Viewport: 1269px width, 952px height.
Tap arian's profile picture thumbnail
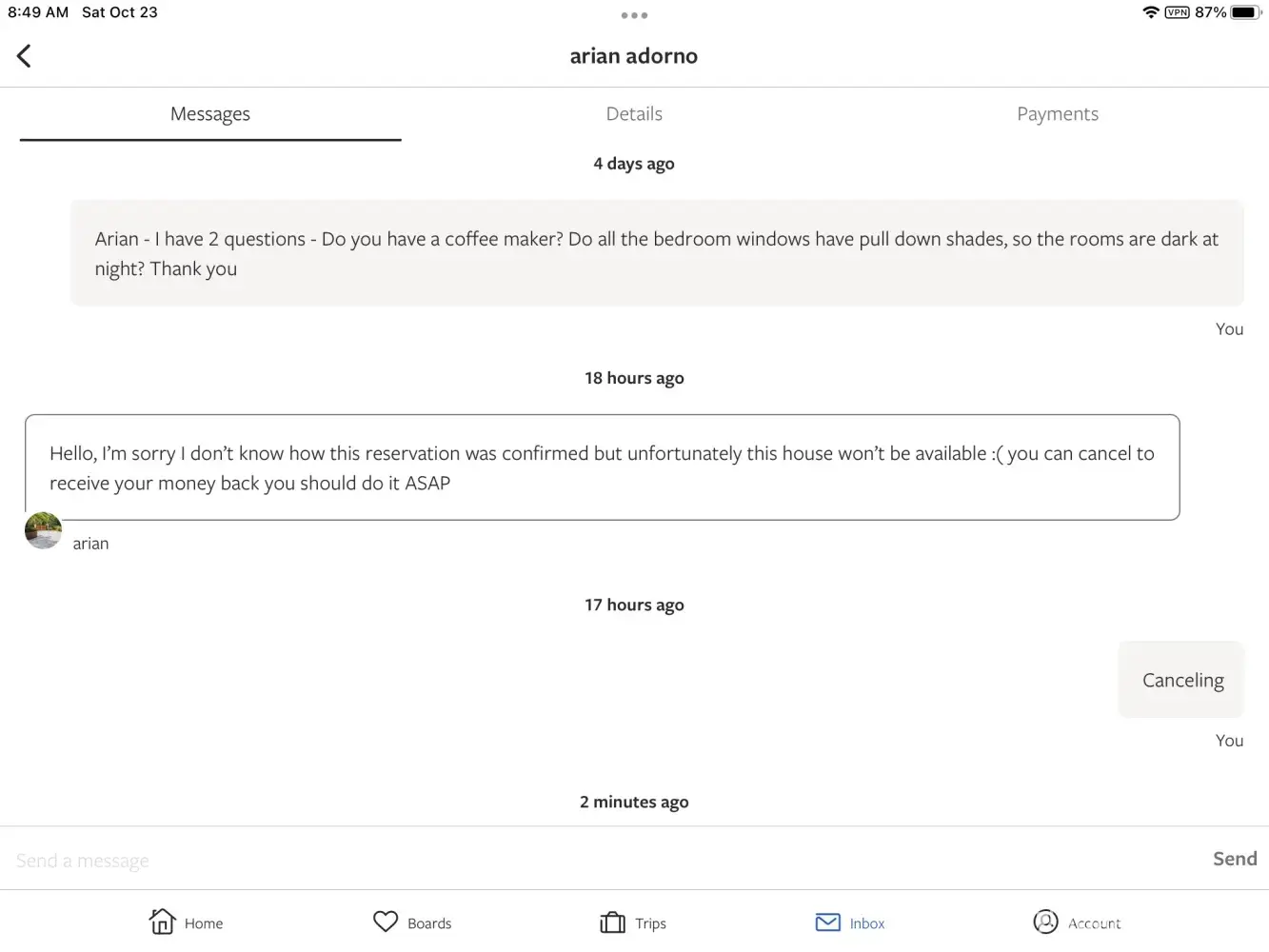coord(43,531)
